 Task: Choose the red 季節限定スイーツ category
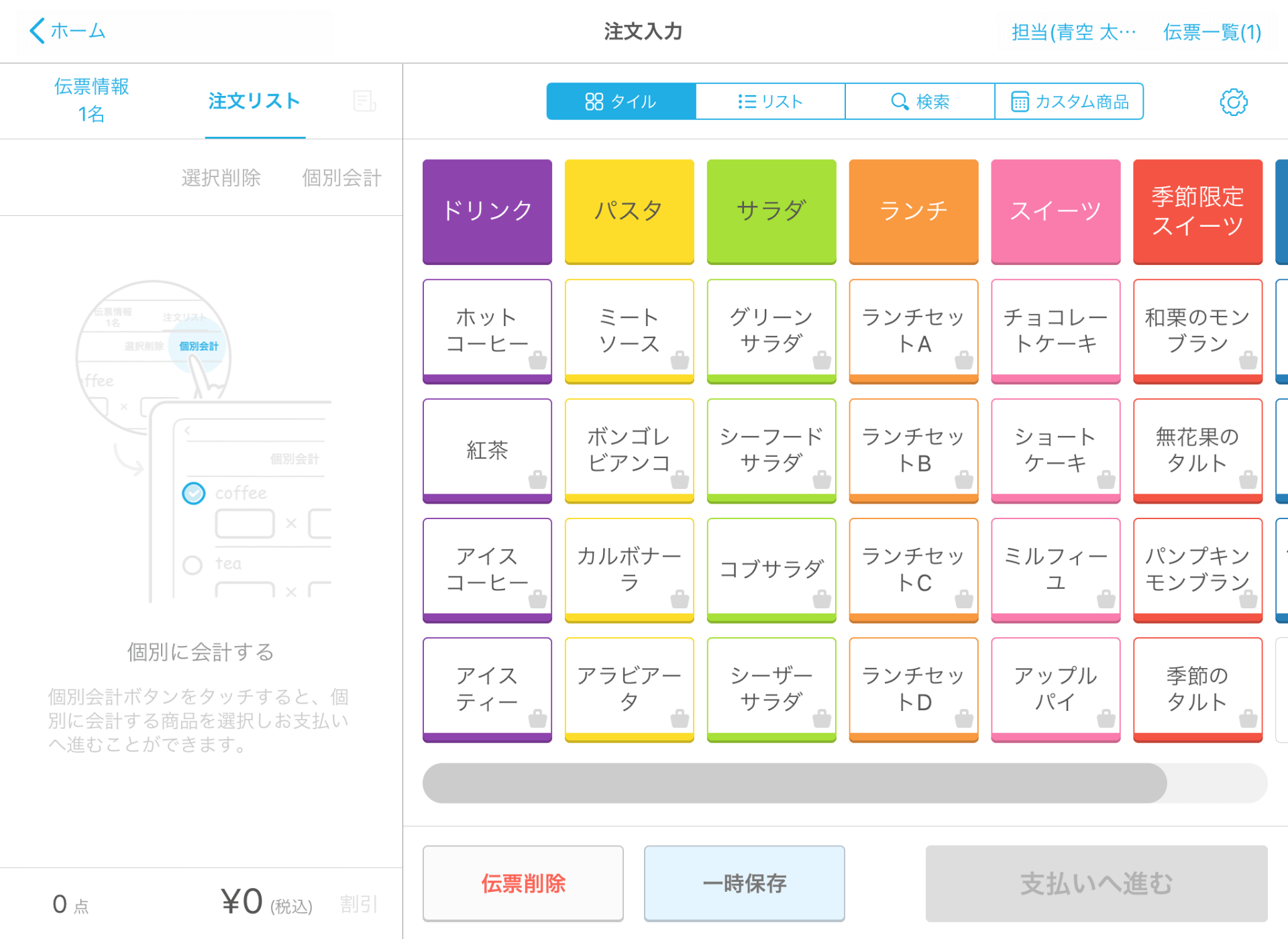coord(1198,211)
